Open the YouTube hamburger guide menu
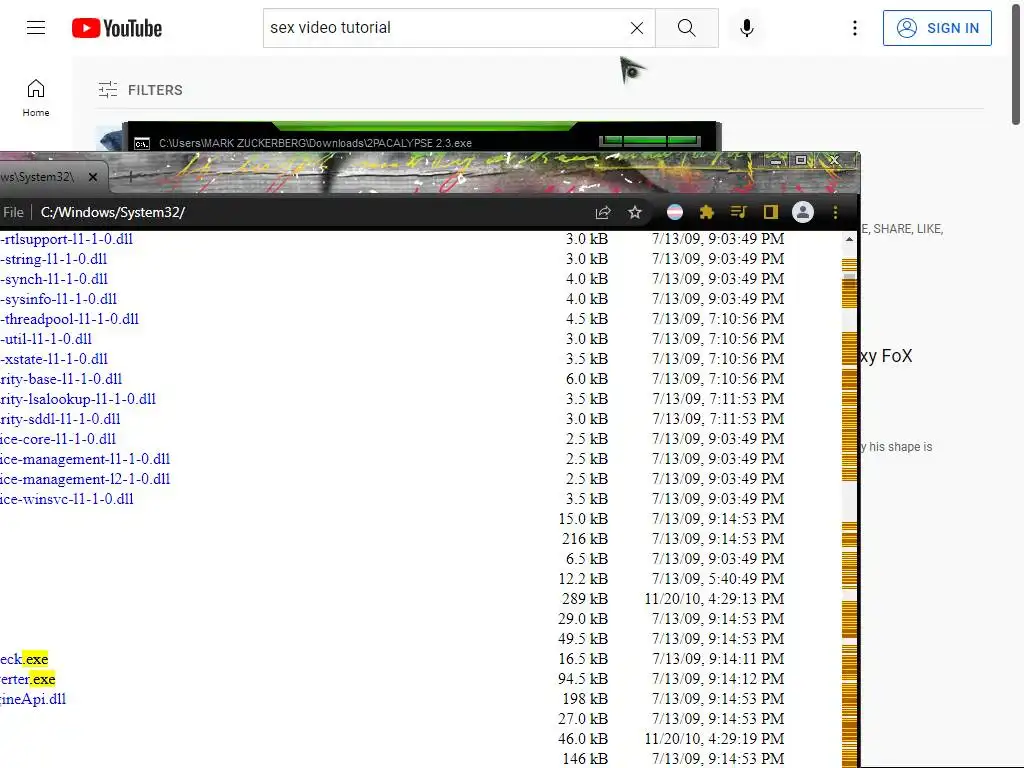The image size is (1024, 768). pyautogui.click(x=36, y=27)
